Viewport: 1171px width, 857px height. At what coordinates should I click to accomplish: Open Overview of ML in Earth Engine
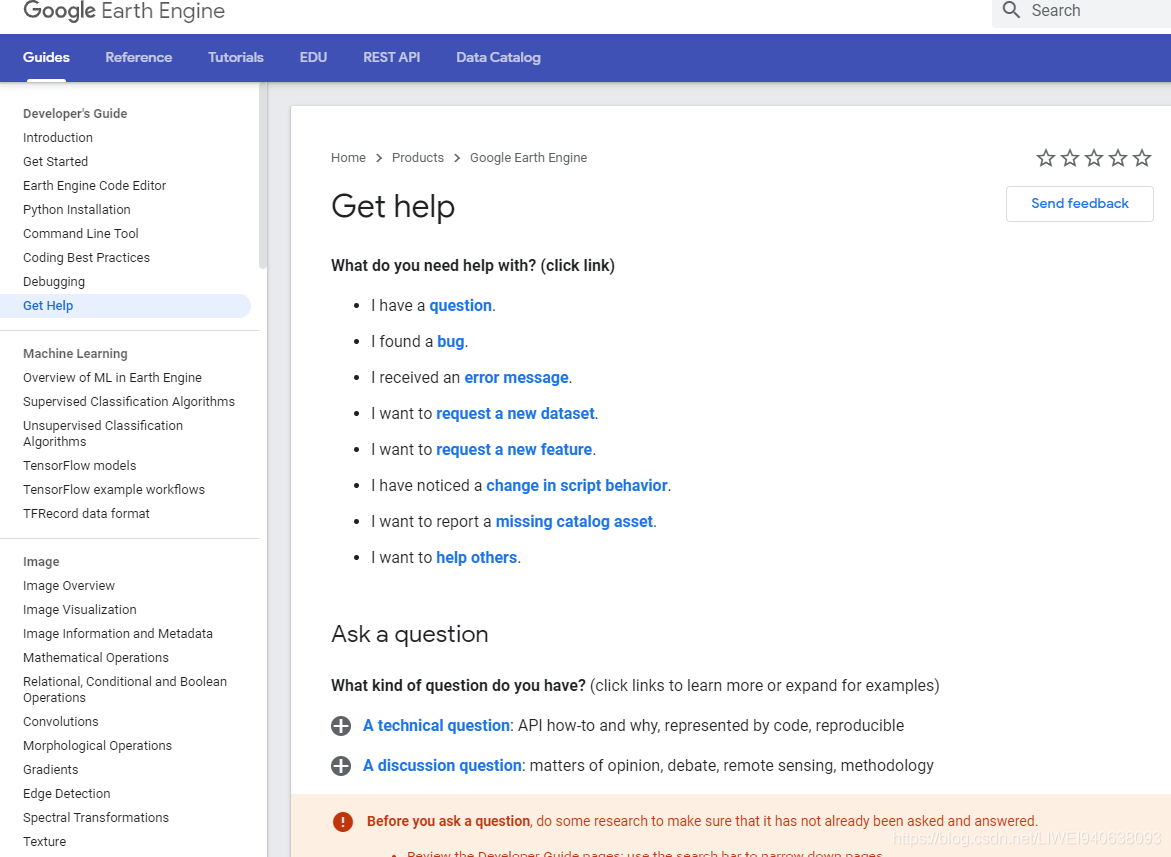tap(112, 378)
